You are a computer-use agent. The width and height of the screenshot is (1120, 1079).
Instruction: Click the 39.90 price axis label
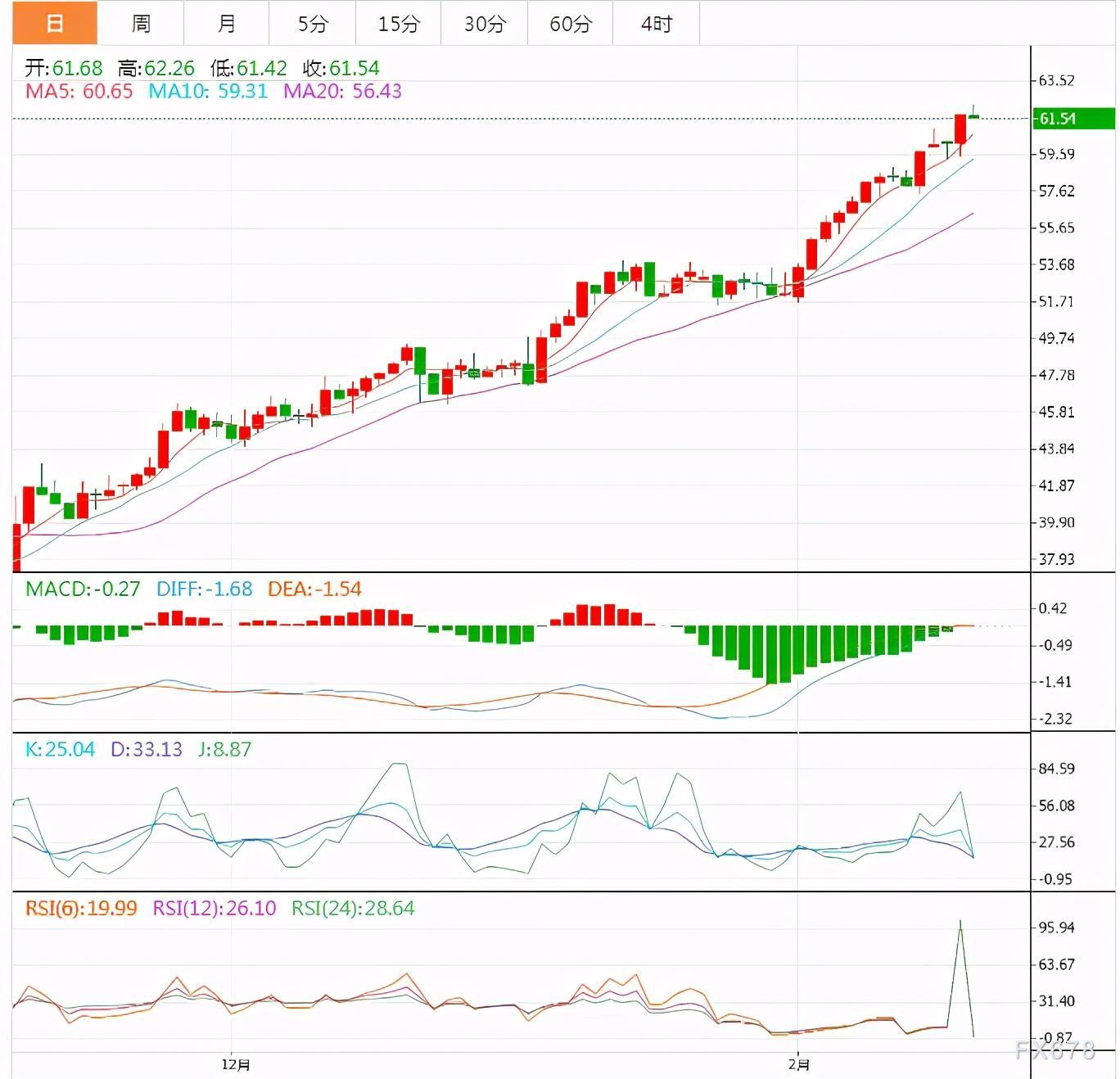click(1057, 522)
